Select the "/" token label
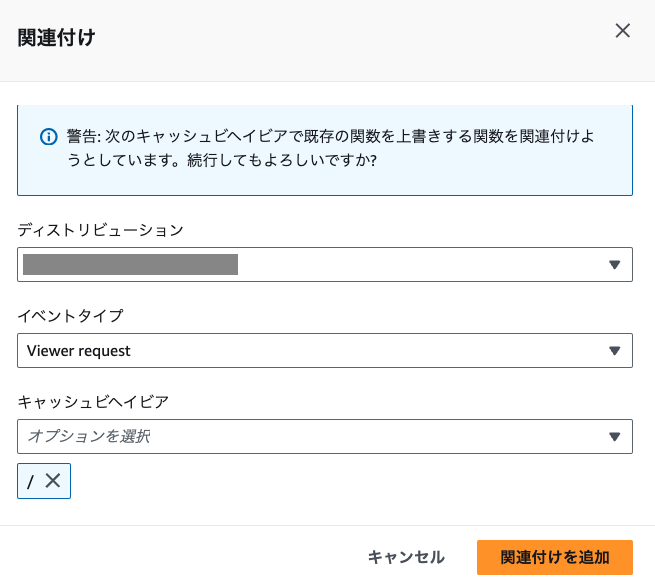Screen dimensions: 655x587 pos(30,482)
